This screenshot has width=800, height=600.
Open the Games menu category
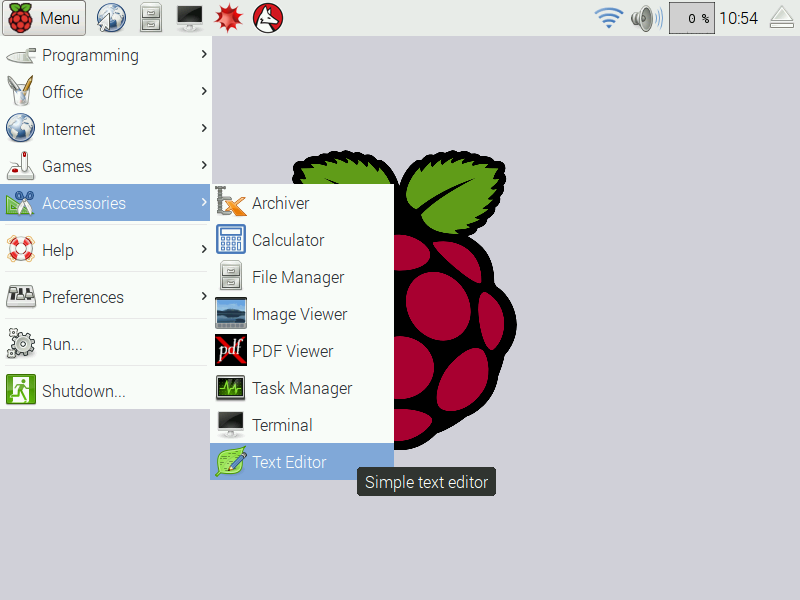click(105, 166)
